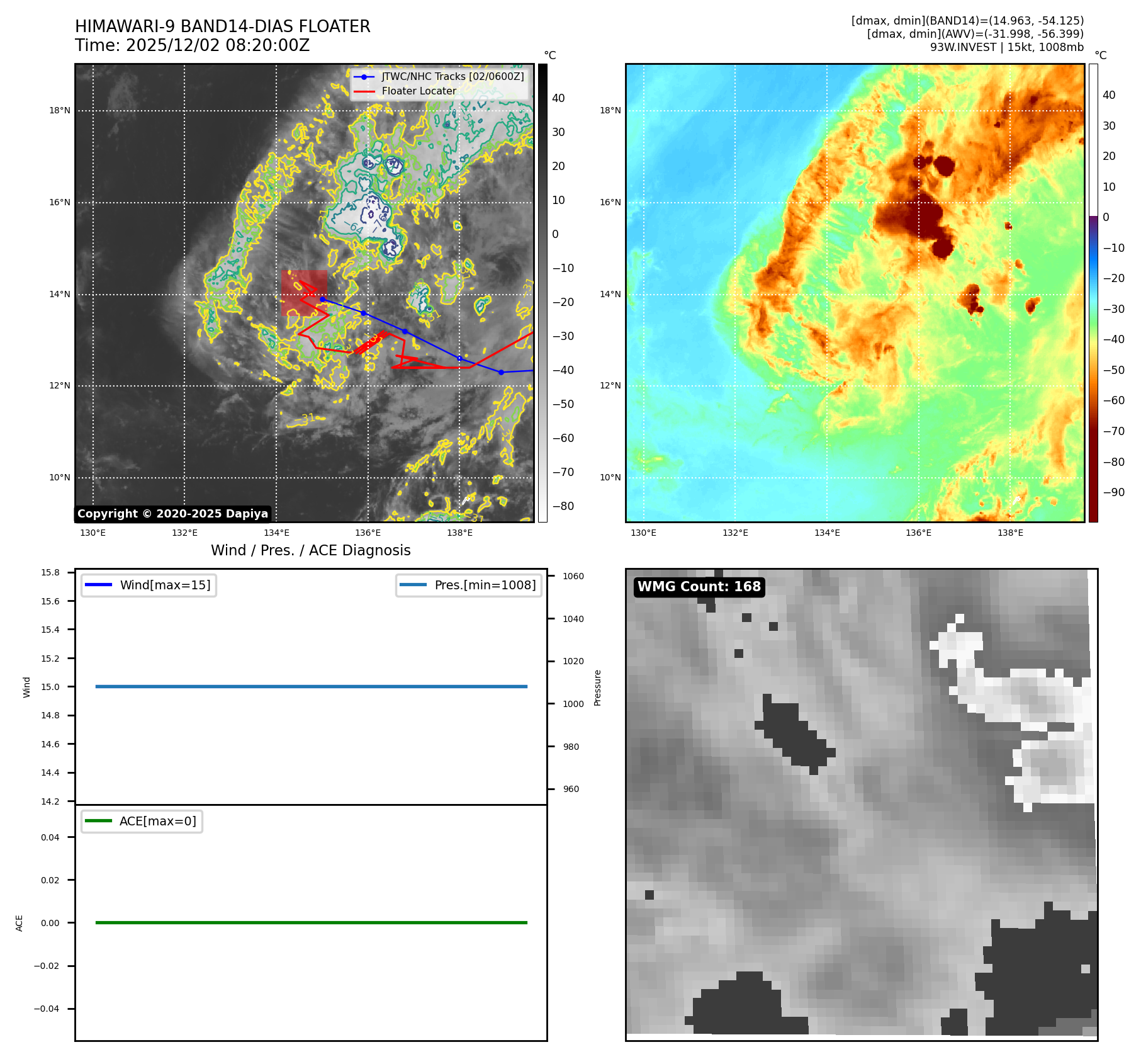
Task: Click the green ACE line in the chart
Action: pyautogui.click(x=311, y=922)
